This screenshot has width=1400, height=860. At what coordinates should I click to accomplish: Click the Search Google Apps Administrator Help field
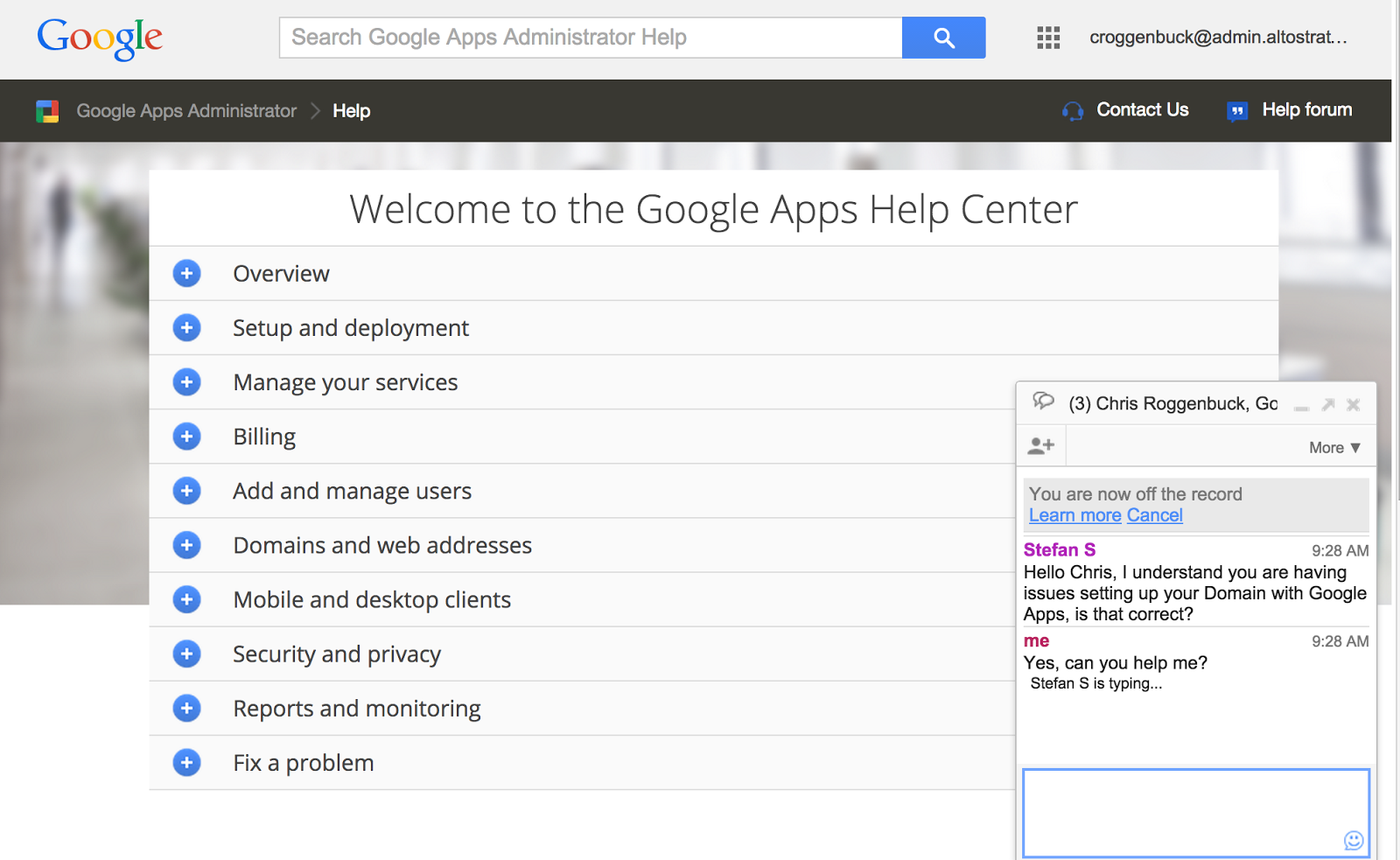pyautogui.click(x=591, y=38)
